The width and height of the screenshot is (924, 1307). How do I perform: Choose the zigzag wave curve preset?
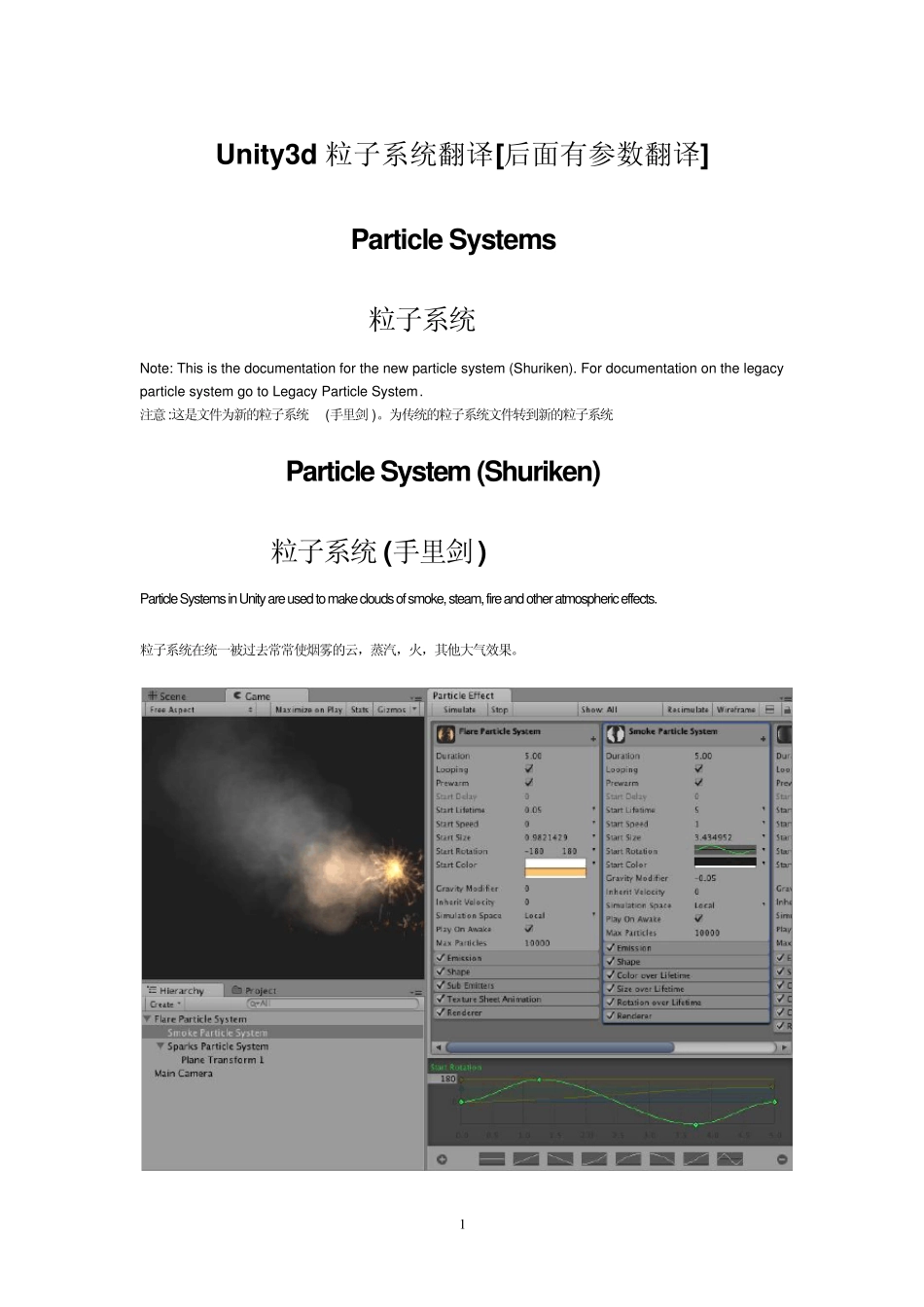[x=729, y=1158]
